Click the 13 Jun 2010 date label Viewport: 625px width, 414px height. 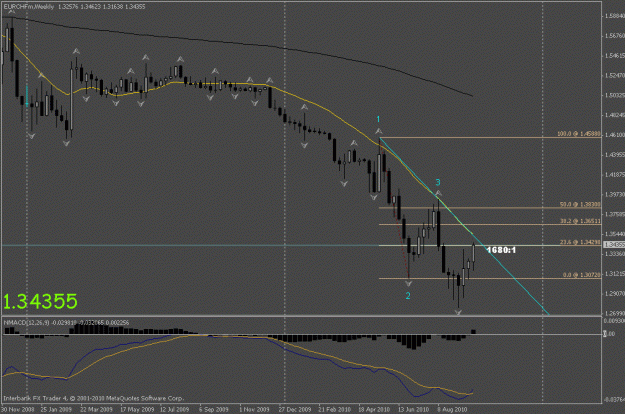[413, 409]
